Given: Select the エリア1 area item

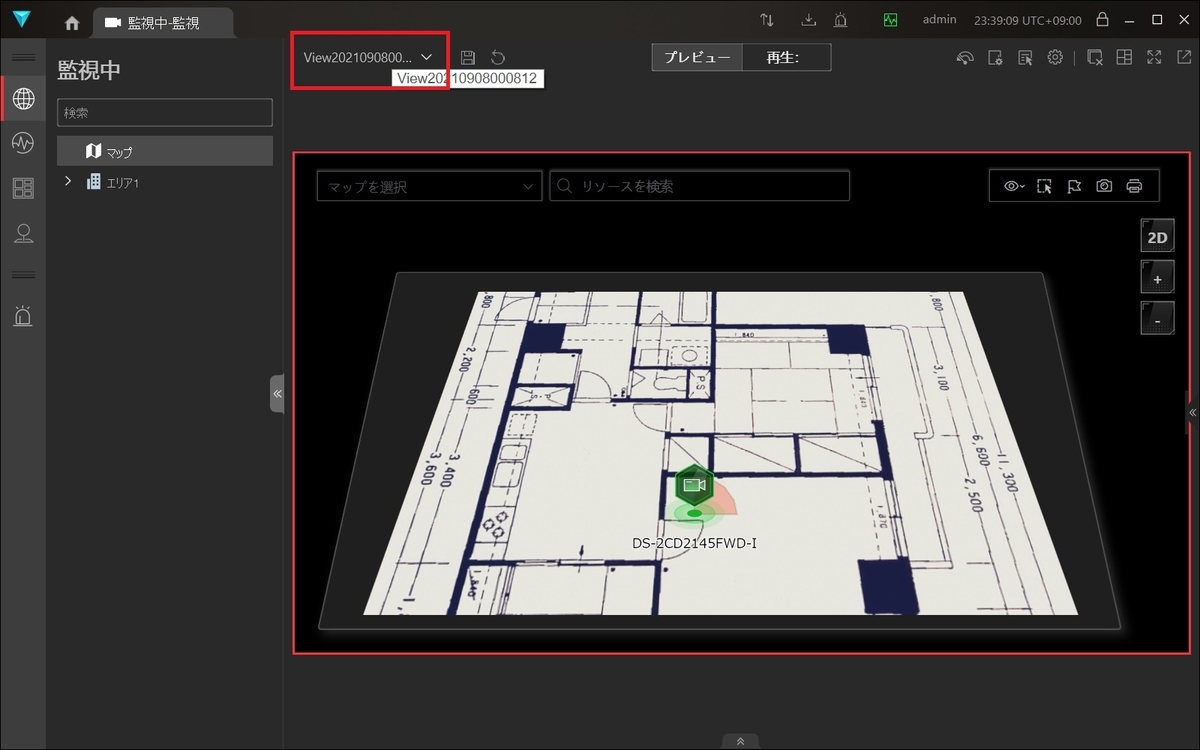Looking at the screenshot, I should click(x=113, y=182).
